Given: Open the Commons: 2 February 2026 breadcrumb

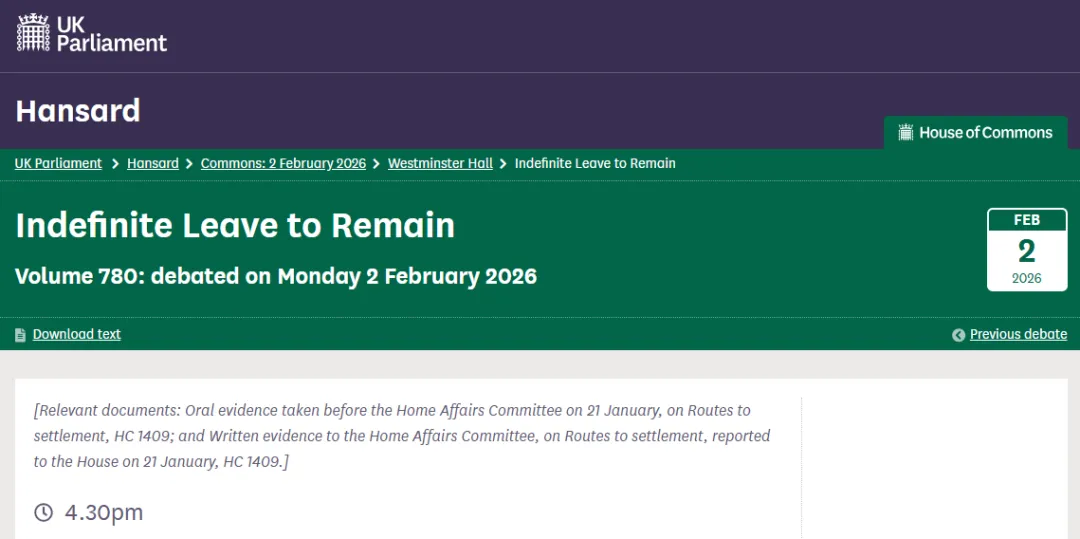Looking at the screenshot, I should 283,163.
